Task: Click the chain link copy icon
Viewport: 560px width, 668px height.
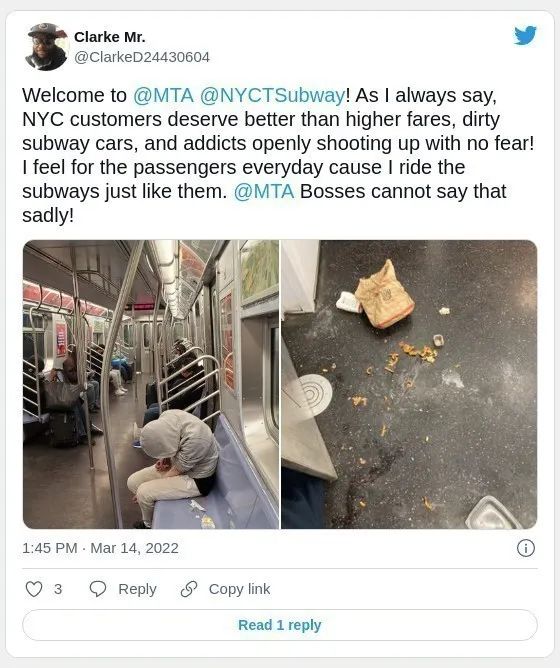Action: 188,589
